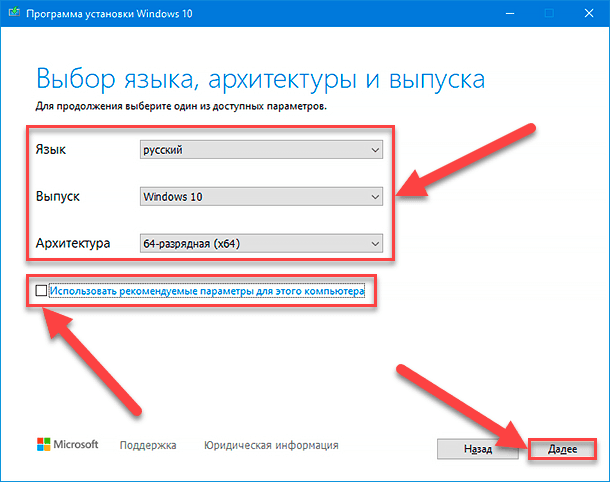This screenshot has width=610, height=482.
Task: Minimize the setup window
Action: tap(510, 13)
